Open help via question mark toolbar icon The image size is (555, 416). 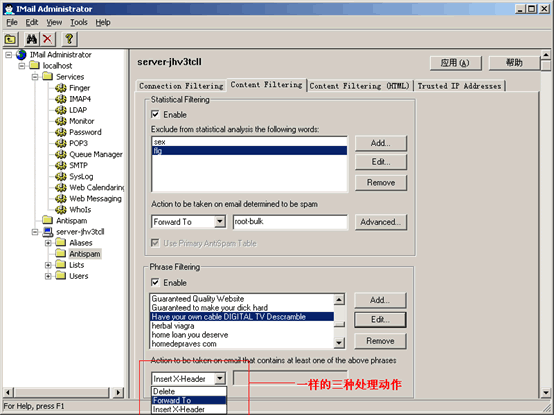[x=69, y=39]
